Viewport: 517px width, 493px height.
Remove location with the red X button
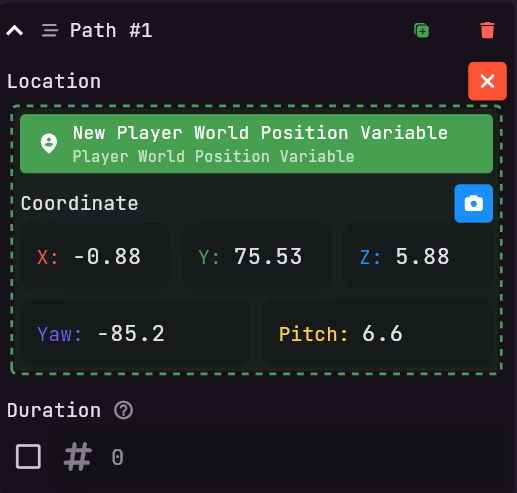click(x=487, y=81)
